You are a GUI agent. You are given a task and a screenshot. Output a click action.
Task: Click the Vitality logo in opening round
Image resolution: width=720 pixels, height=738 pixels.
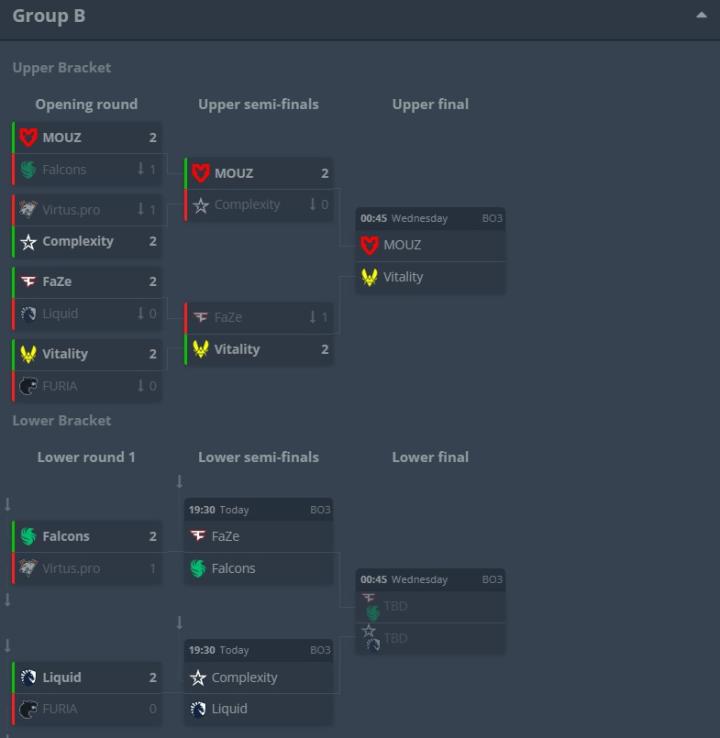[x=28, y=354]
